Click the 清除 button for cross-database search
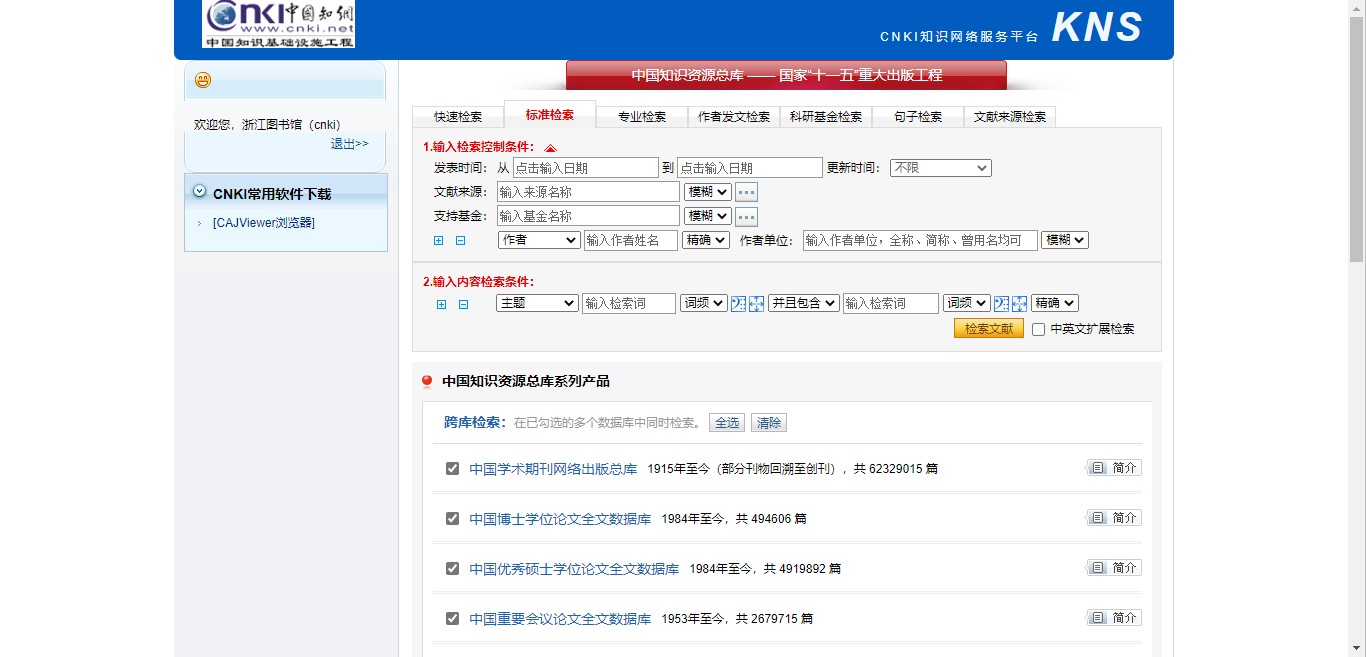This screenshot has width=1366, height=657. 769,423
